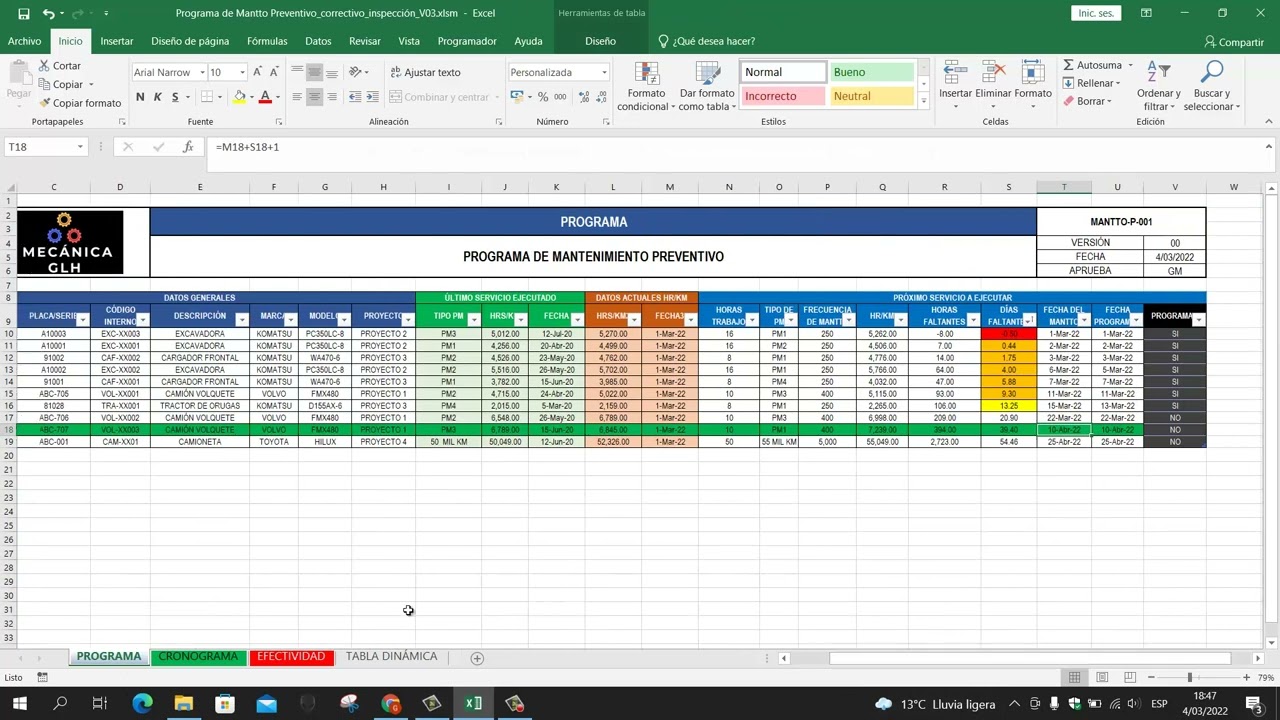This screenshot has width=1280, height=720.
Task: Click the text orientation icon
Action: (357, 72)
